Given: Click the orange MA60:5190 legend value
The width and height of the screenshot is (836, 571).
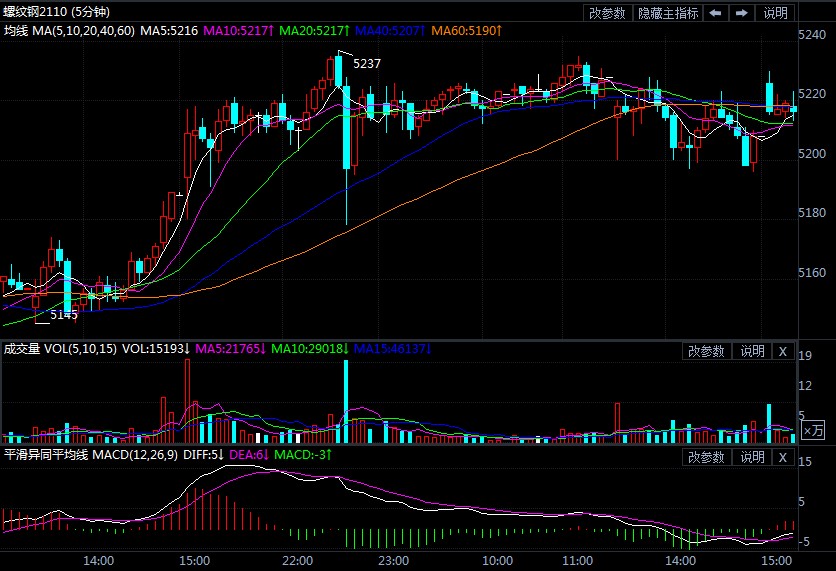Looking at the screenshot, I should click(x=472, y=32).
